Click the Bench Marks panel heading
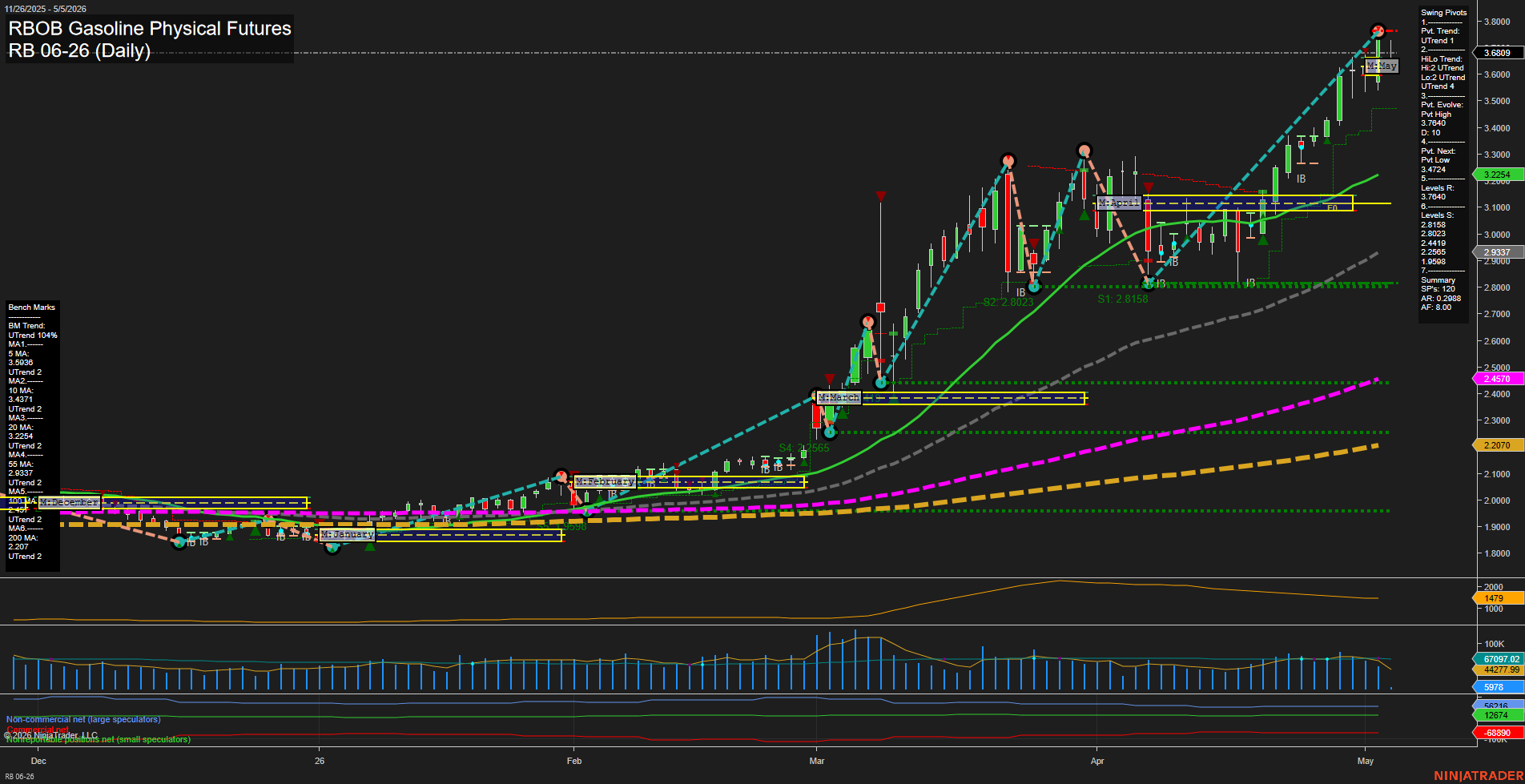Image resolution: width=1525 pixels, height=784 pixels. point(32,308)
